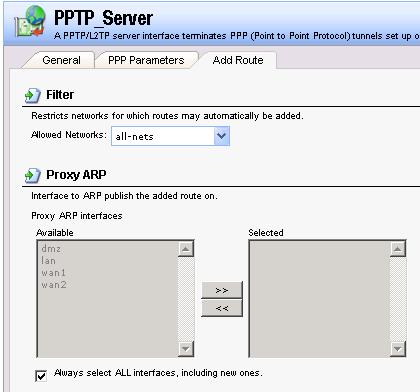Click Available list scroll-down arrow

(186, 349)
